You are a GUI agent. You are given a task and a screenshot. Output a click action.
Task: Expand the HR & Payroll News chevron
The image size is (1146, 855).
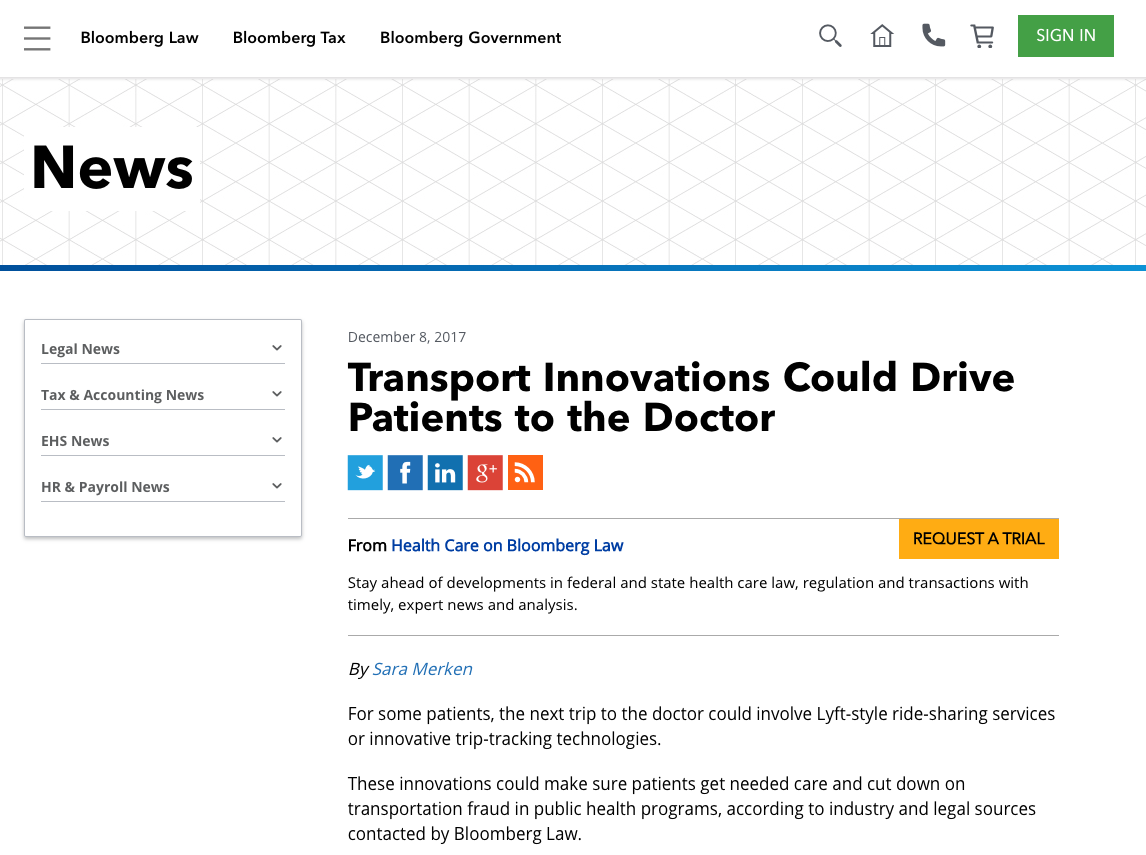[277, 486]
